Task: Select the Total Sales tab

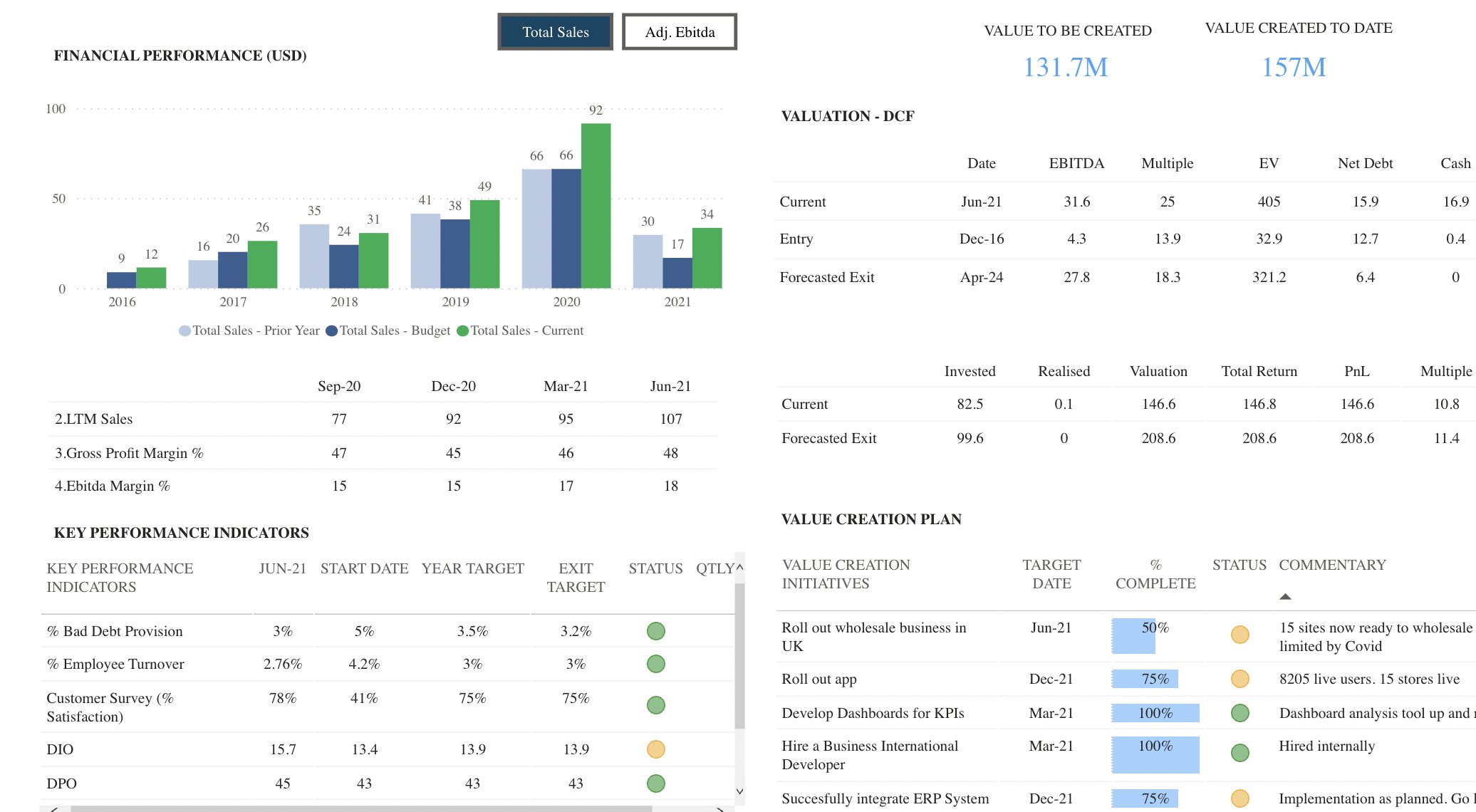Action: point(555,31)
